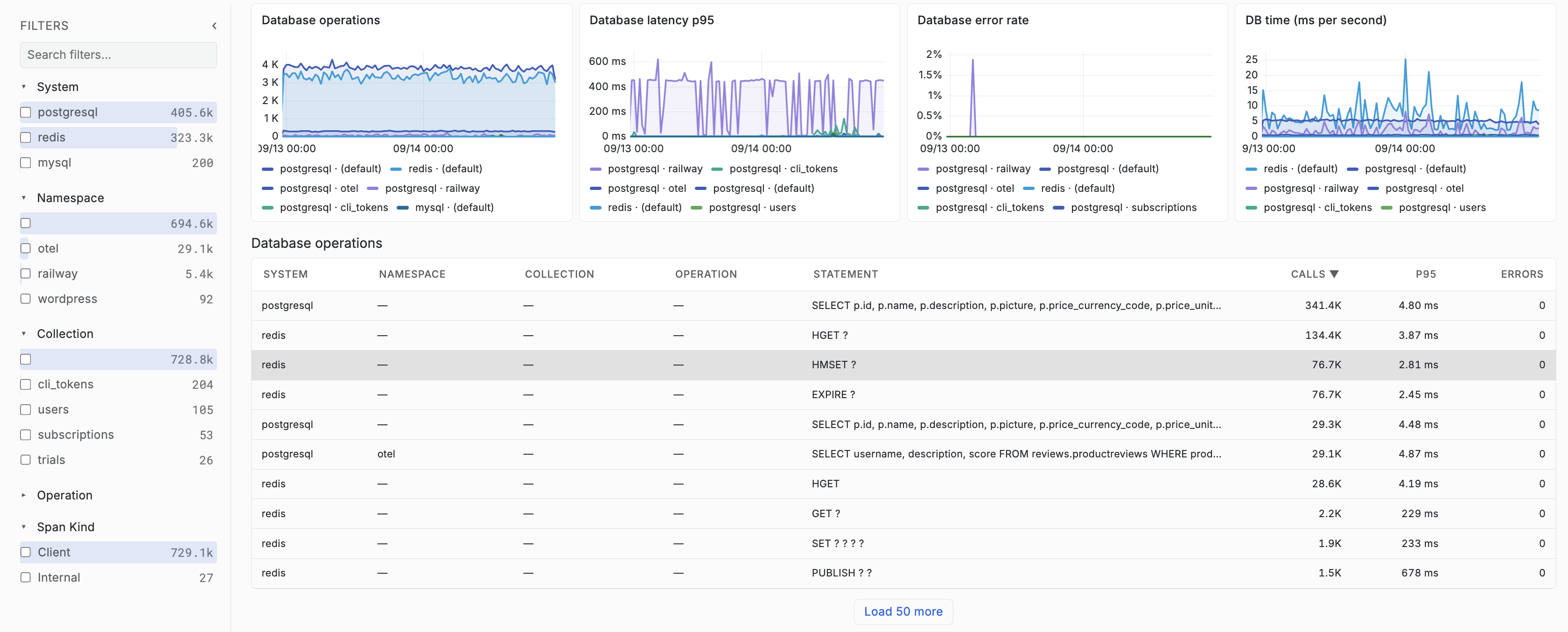
Task: Sort table by SYSTEM column header
Action: (x=286, y=274)
